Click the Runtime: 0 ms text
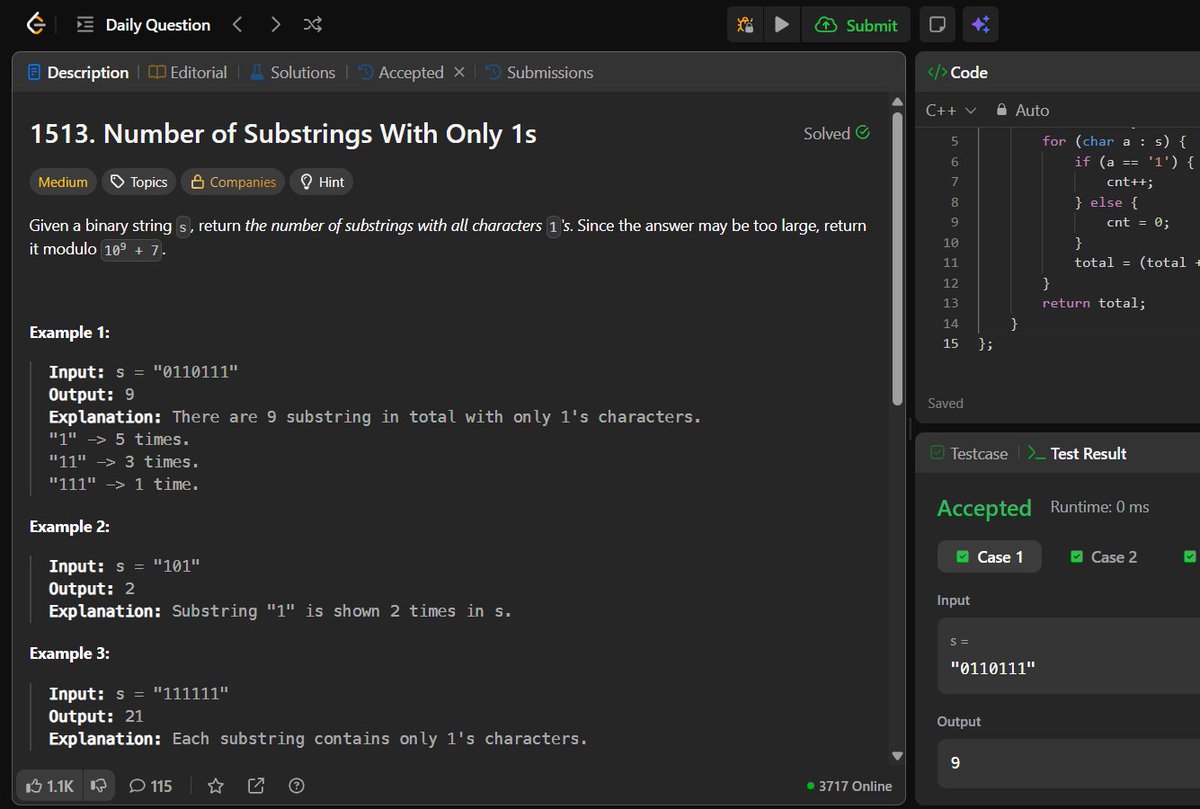The image size is (1200, 809). [1099, 507]
